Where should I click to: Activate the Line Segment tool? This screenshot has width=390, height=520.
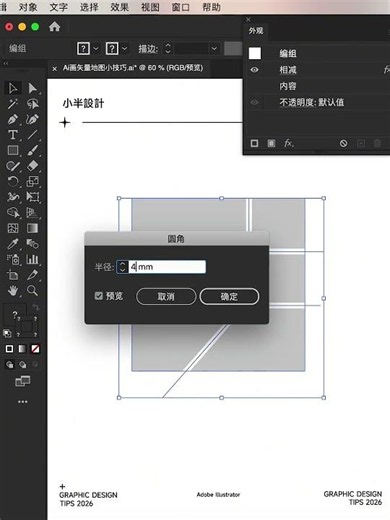pyautogui.click(x=32, y=135)
